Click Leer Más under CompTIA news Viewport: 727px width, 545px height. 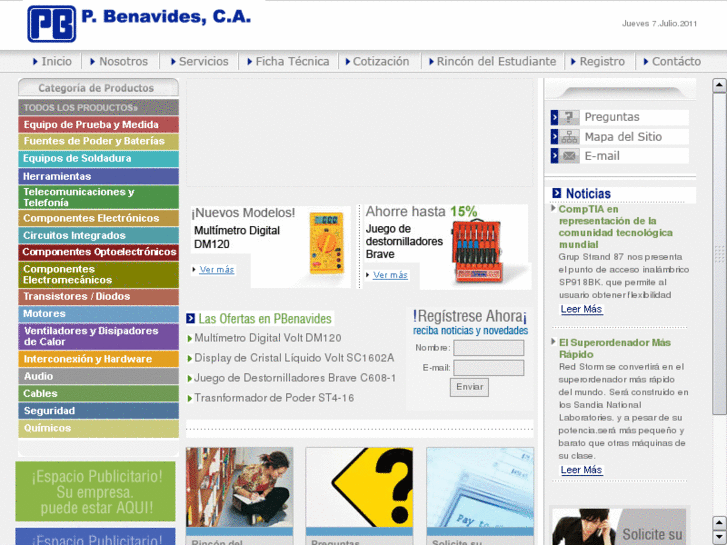[581, 309]
